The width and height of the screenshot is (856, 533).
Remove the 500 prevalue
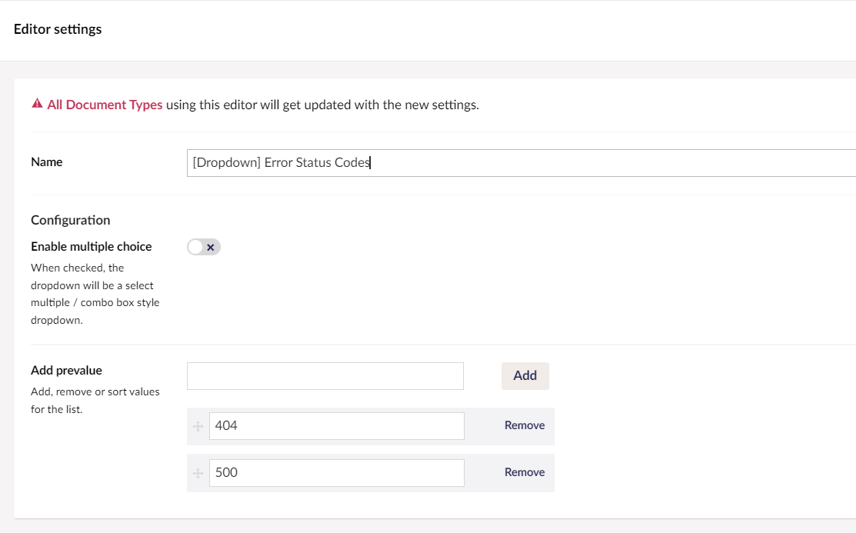[x=524, y=473]
